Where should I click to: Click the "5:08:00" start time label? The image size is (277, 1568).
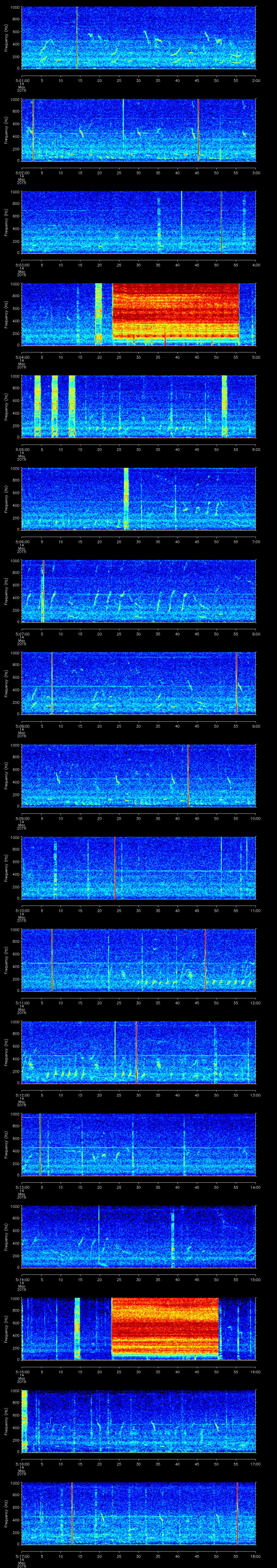pos(22,726)
